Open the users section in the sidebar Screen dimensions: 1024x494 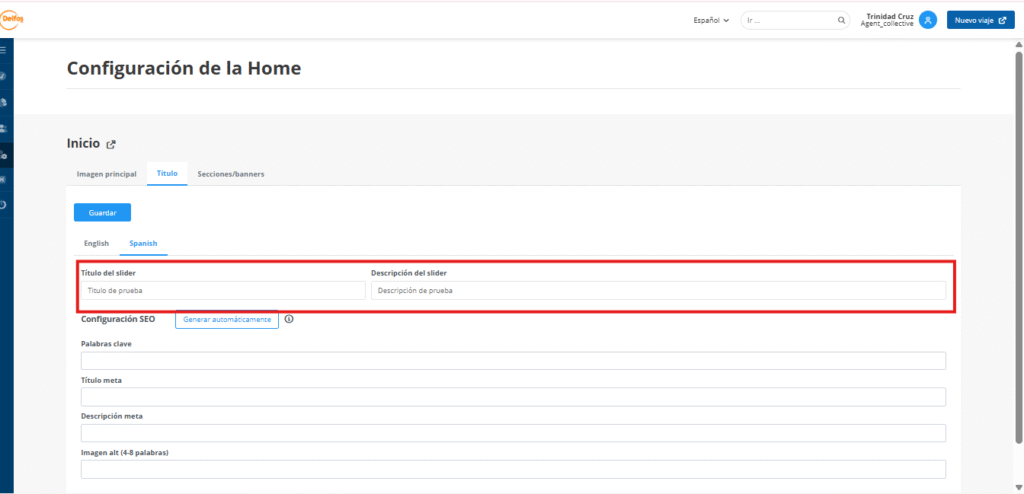(4, 128)
